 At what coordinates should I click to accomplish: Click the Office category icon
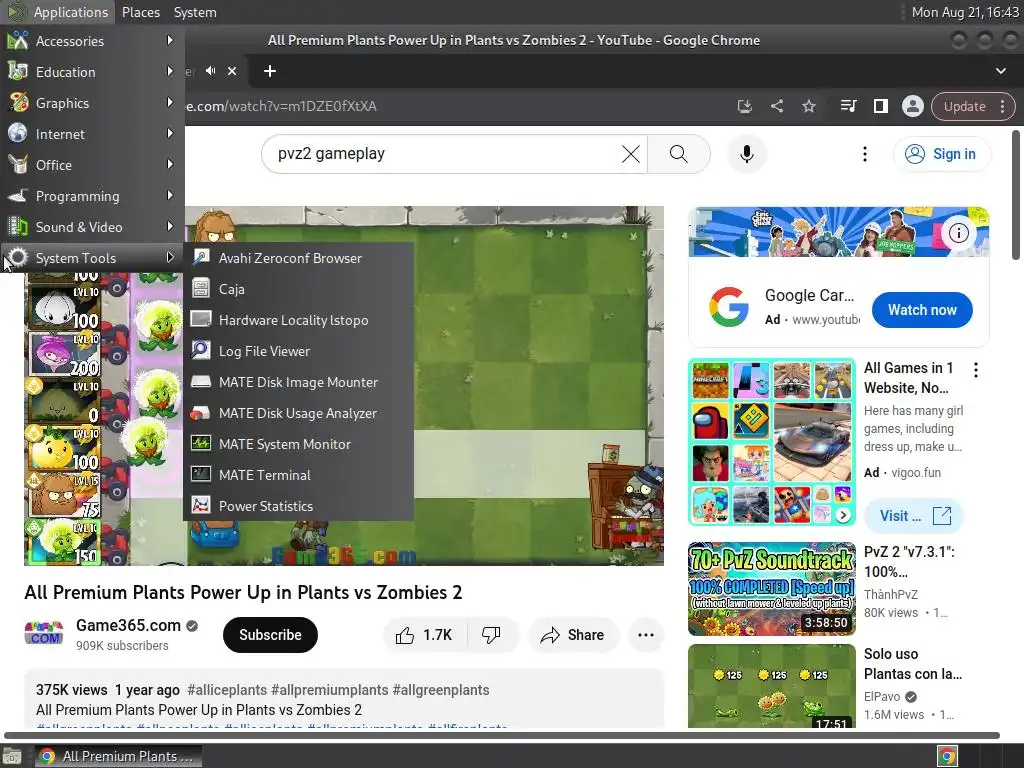click(x=18, y=165)
